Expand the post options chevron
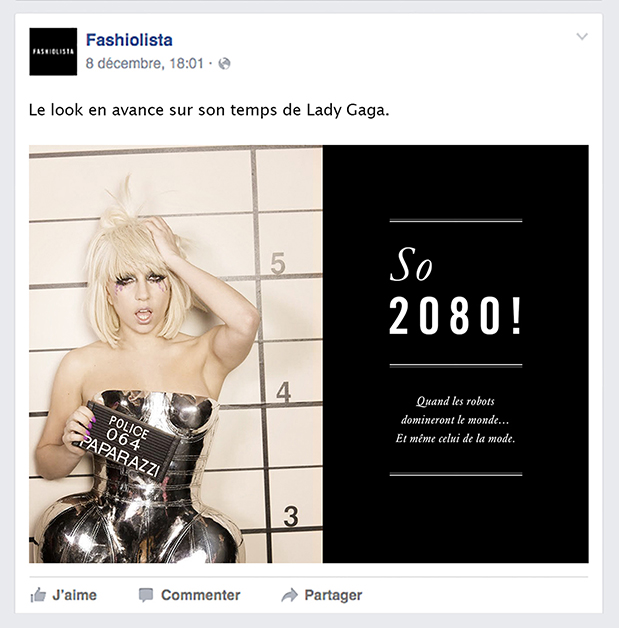 [582, 36]
